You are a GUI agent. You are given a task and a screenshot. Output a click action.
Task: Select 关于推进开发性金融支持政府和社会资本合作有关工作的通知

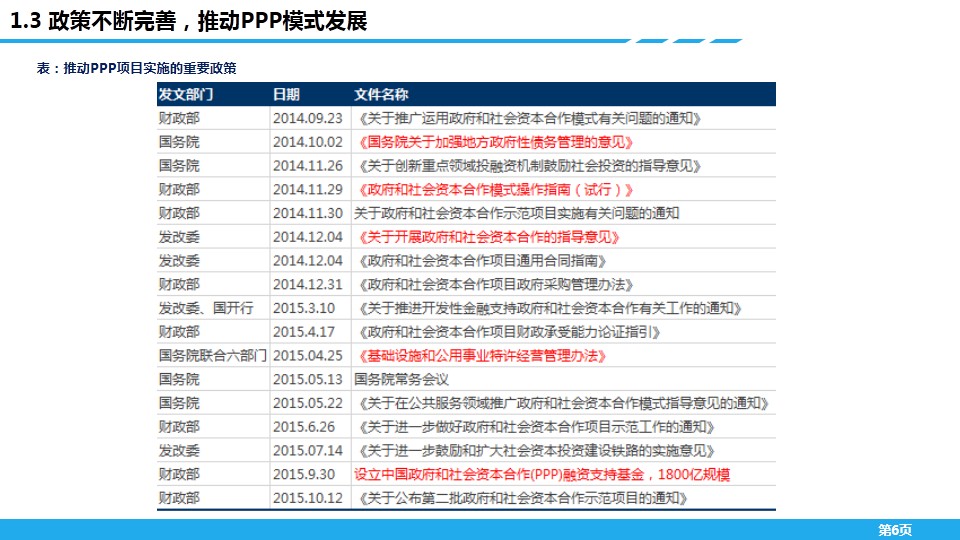[x=550, y=308]
